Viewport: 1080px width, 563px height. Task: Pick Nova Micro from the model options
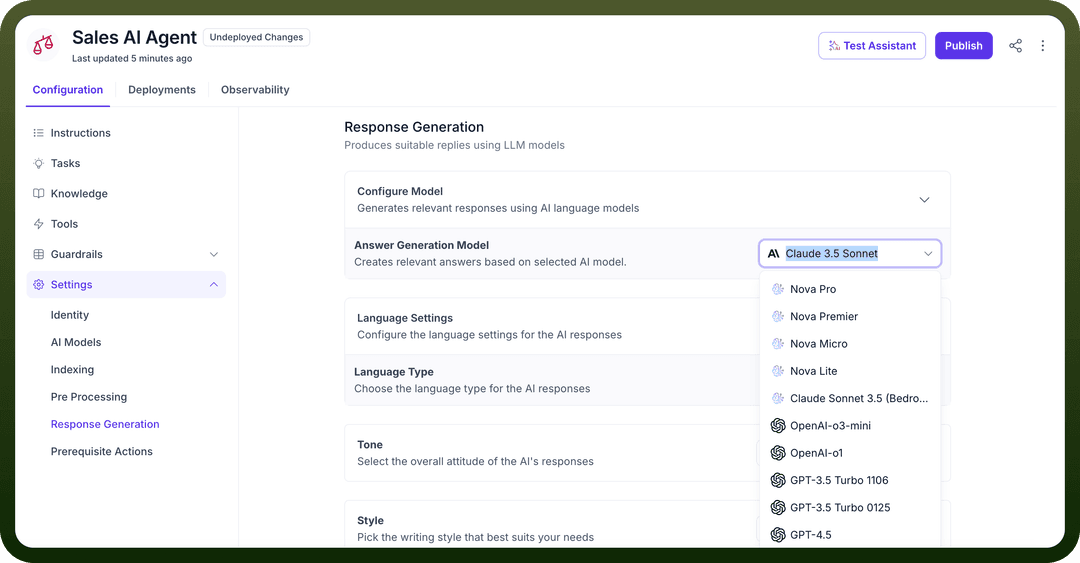tap(850, 344)
